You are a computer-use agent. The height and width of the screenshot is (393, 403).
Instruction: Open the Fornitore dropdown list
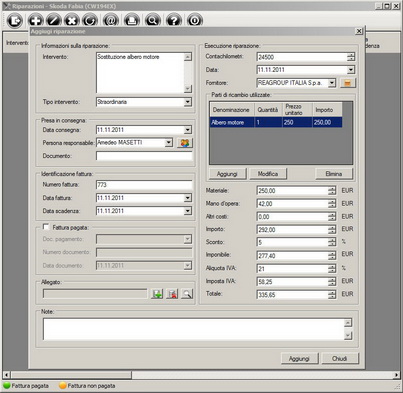point(332,83)
